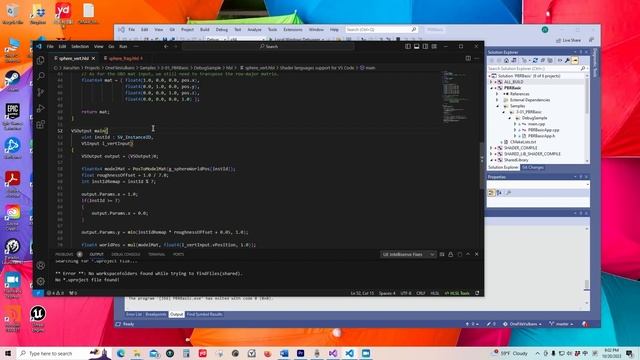Switch to the TERMINAL panel tab
This screenshot has height=360, width=640.
pyautogui.click(x=157, y=254)
